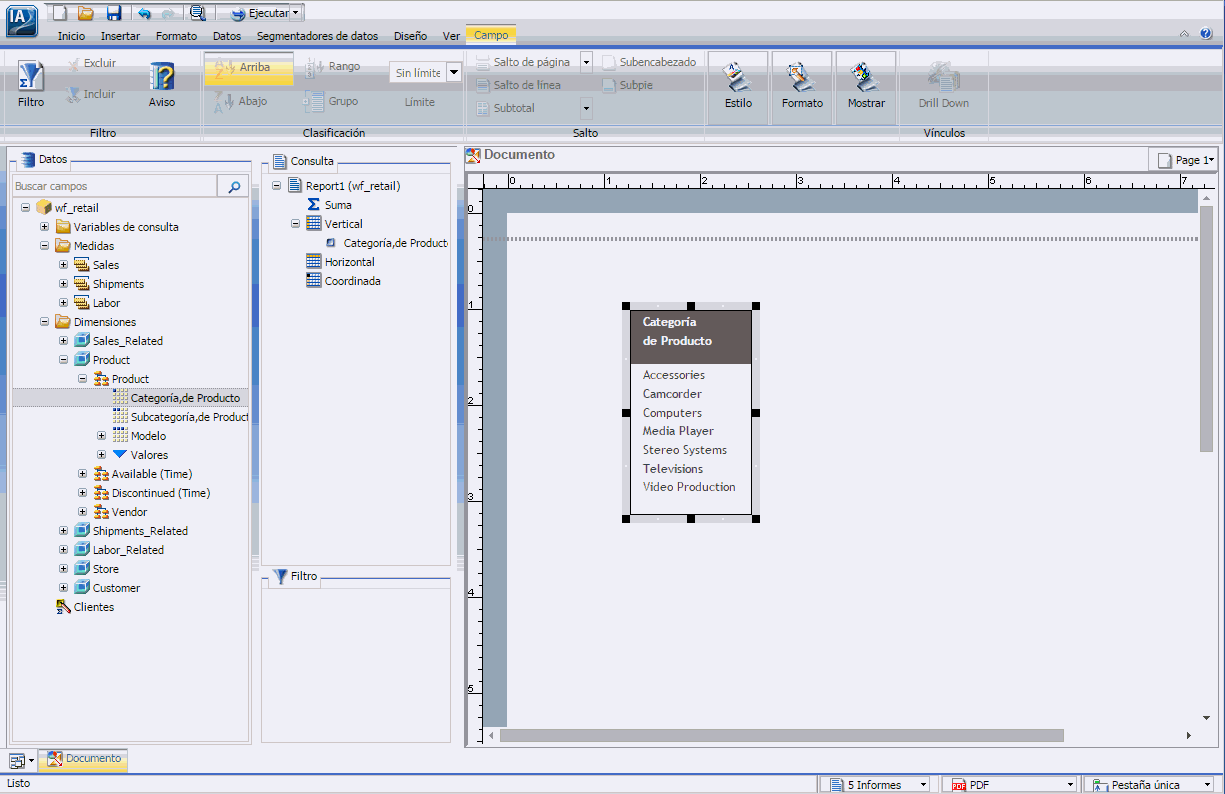Open the Insertar ribbon tab
This screenshot has height=794, width=1225.
tap(120, 36)
